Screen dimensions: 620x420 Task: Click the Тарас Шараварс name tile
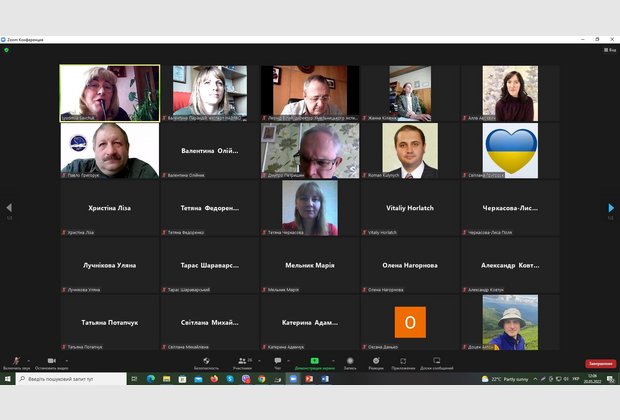tap(210, 265)
